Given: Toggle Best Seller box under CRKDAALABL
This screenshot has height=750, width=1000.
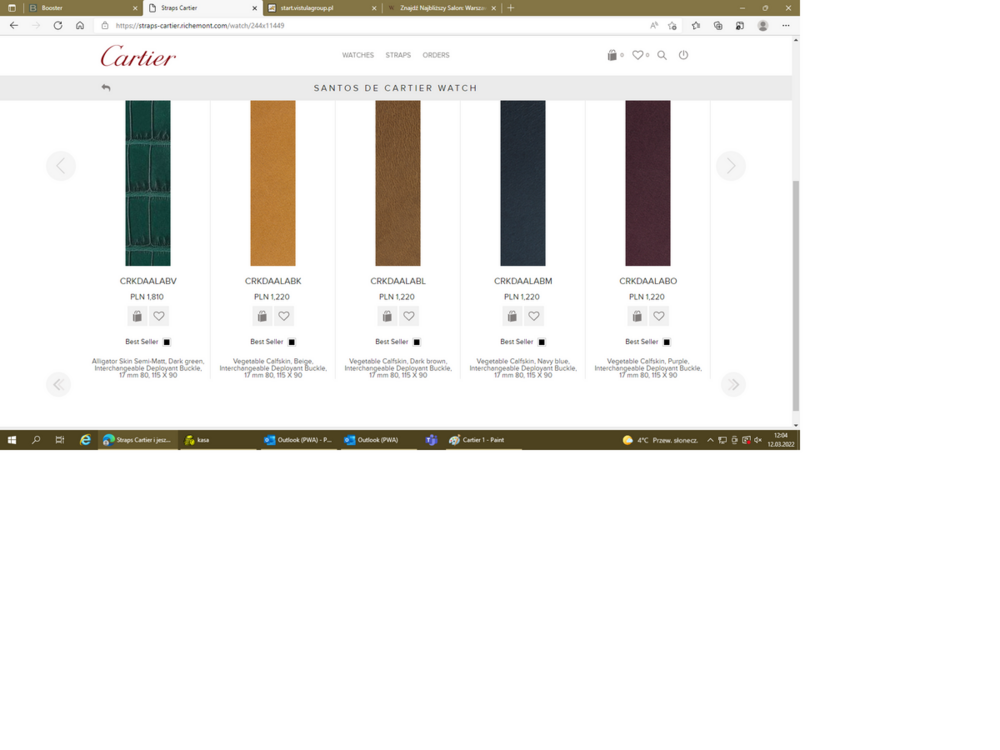Looking at the screenshot, I should [417, 342].
